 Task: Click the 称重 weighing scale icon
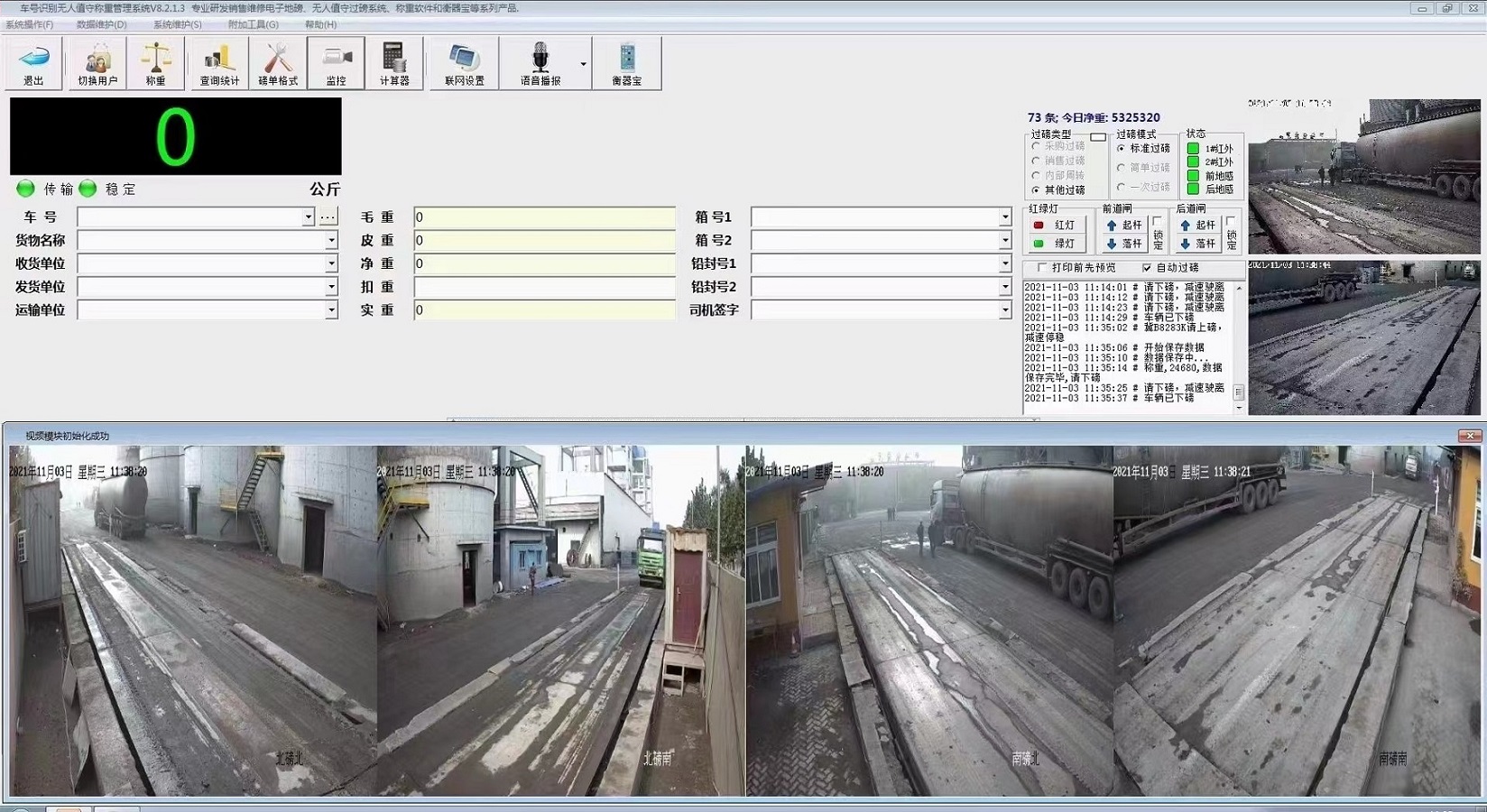[155, 61]
